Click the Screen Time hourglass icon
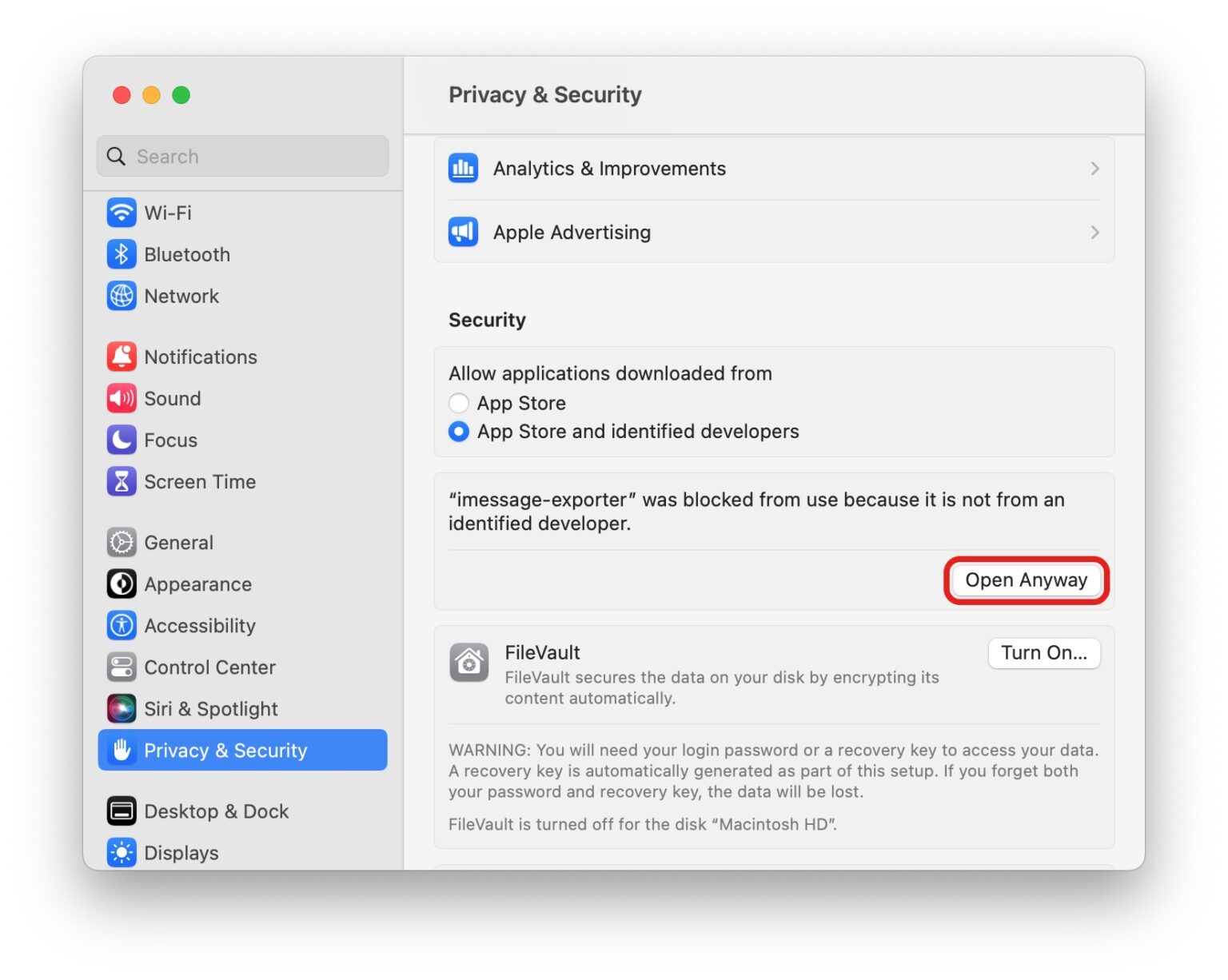1228x980 pixels. pyautogui.click(x=121, y=481)
